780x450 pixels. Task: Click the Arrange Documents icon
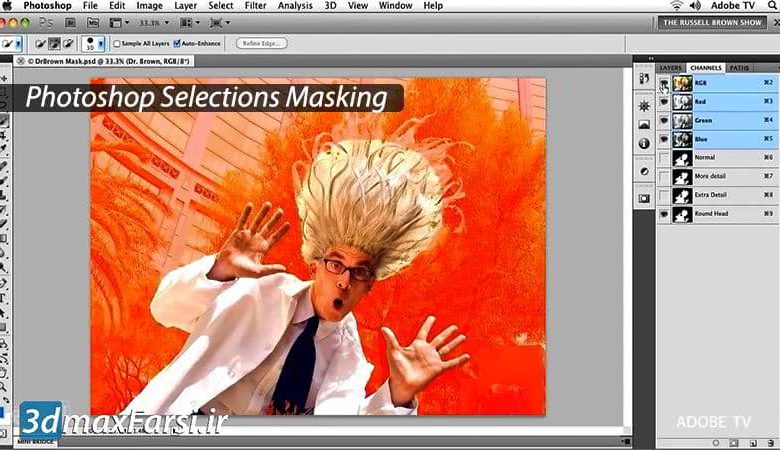(186, 23)
